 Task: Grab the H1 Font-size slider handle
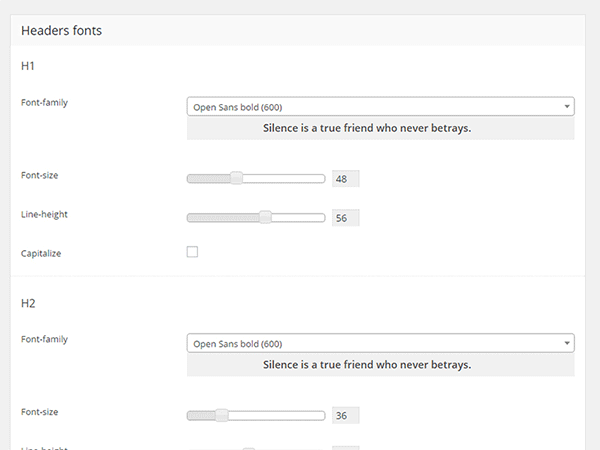click(x=236, y=178)
